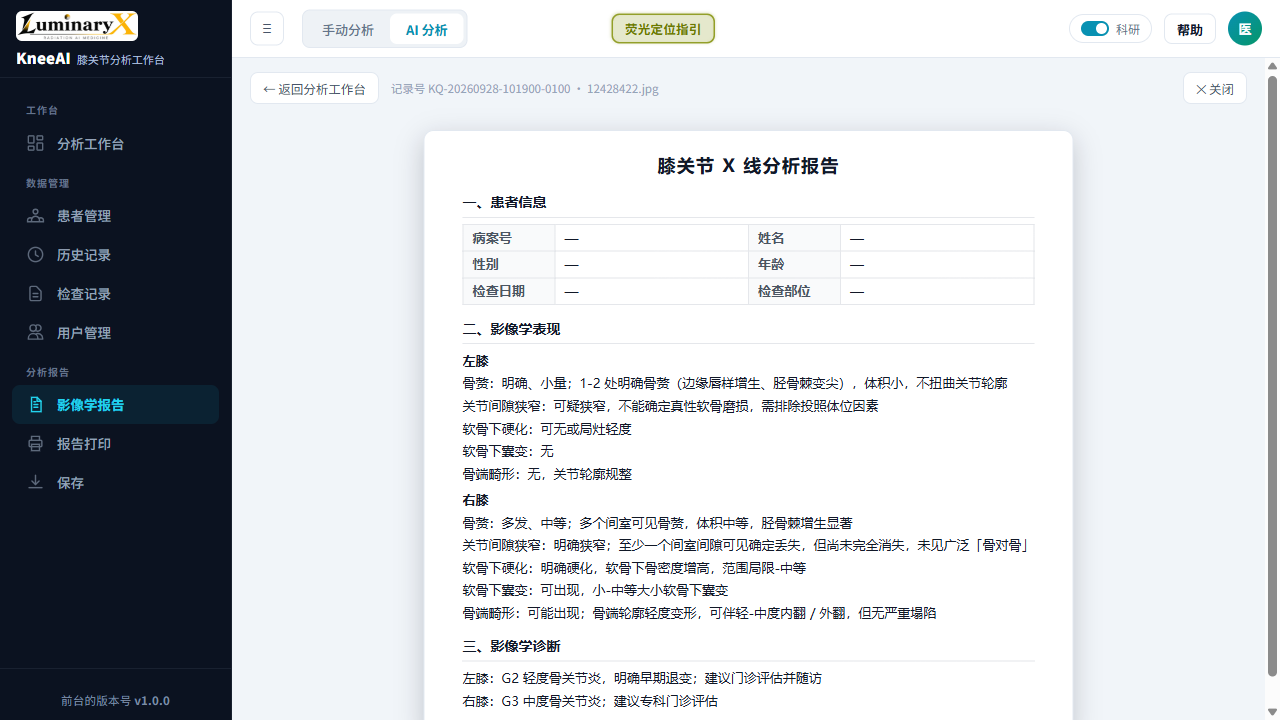
Task: Click the 检查记录 document icon
Action: [x=36, y=294]
